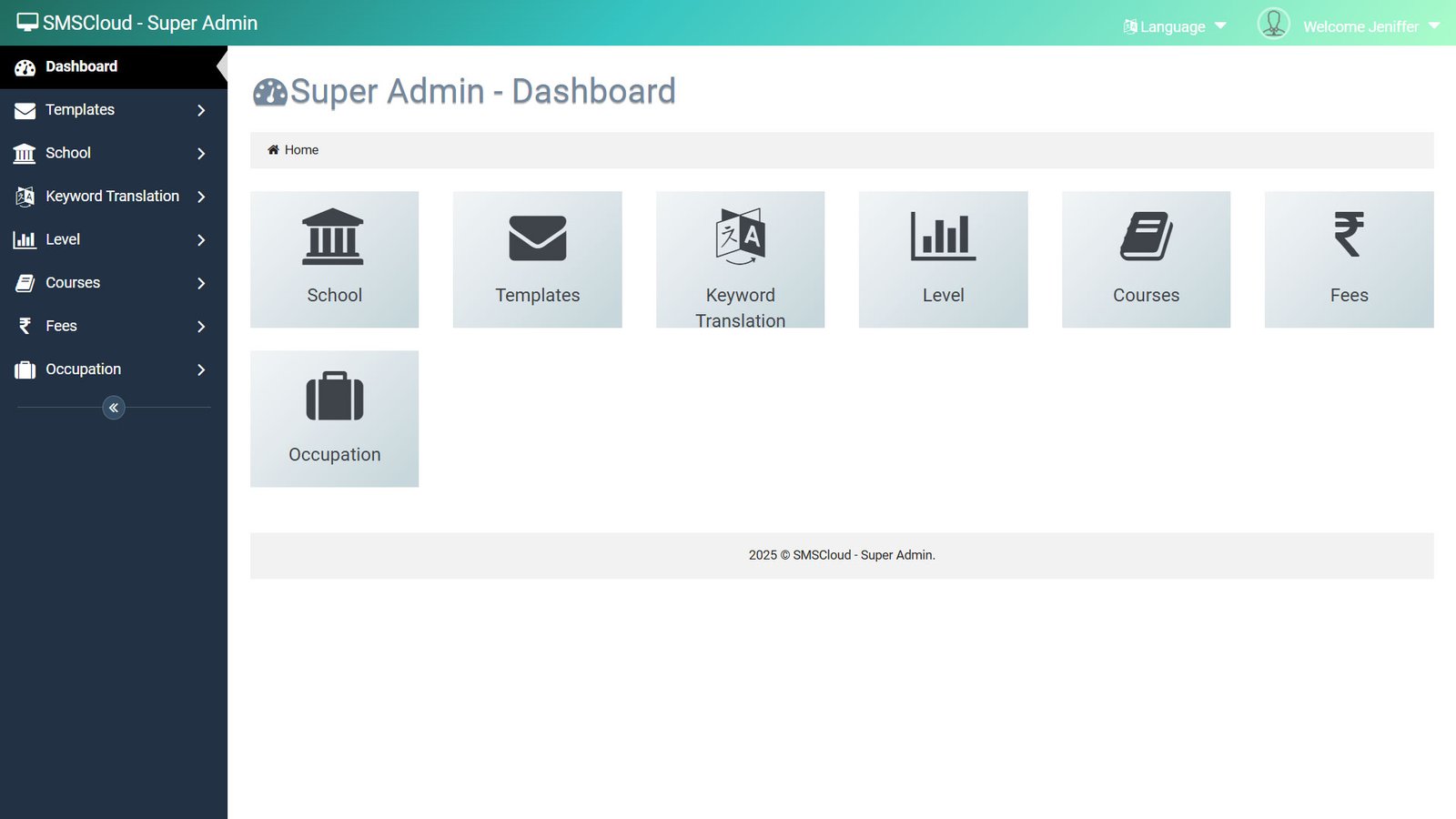Expand the School sidebar chevron
This screenshot has width=1456, height=819.
point(201,154)
